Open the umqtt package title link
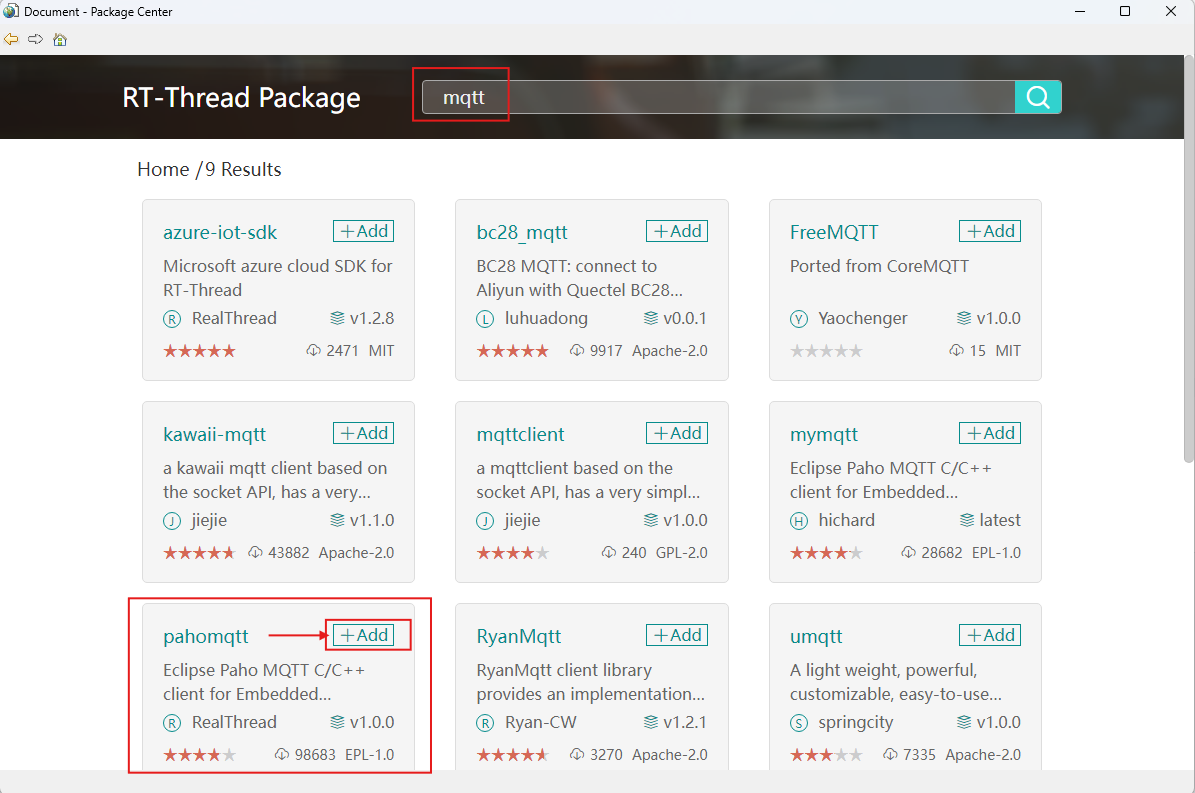 816,636
